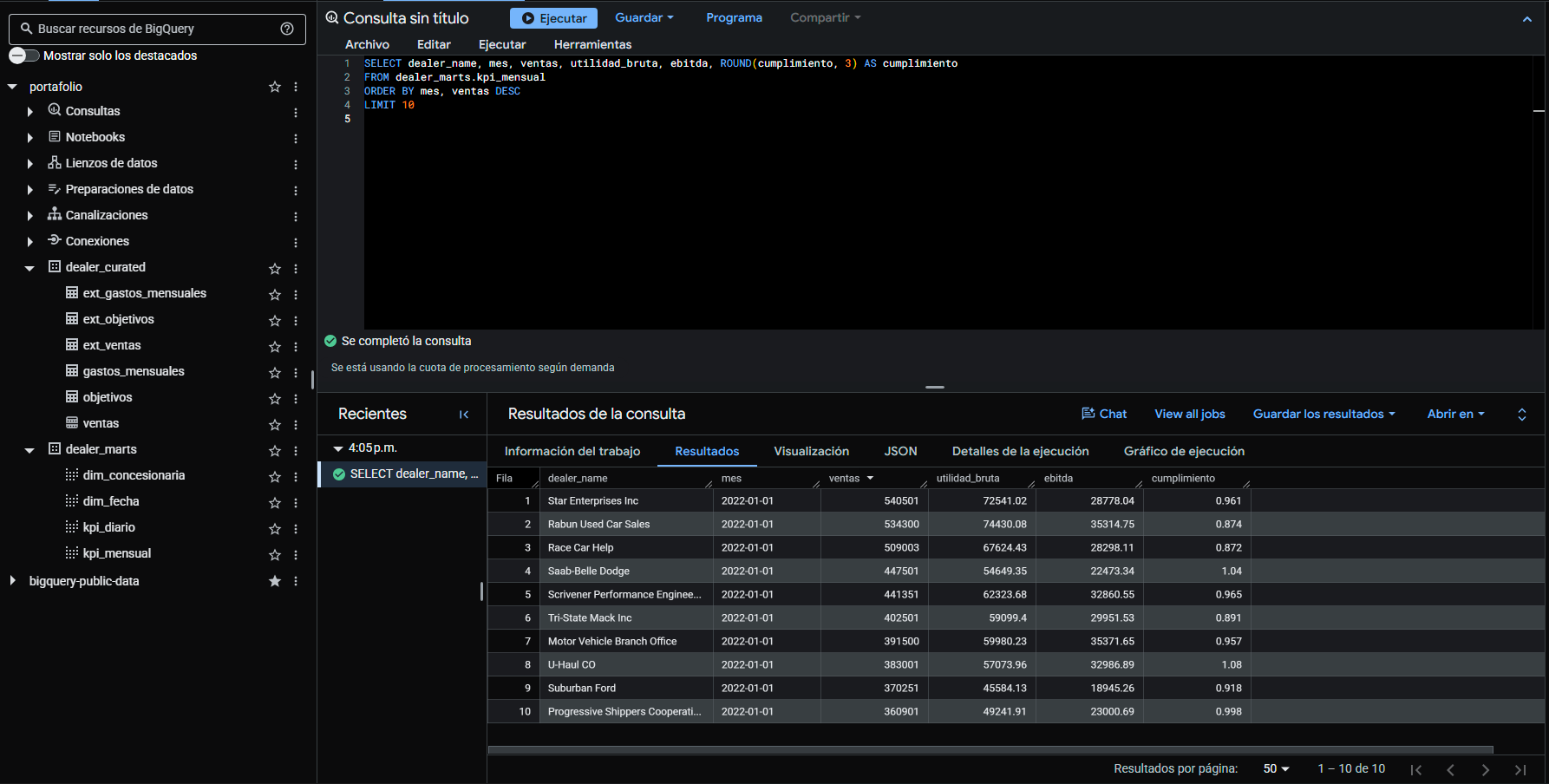Expand the Notebooks node
The image size is (1549, 784).
30,138
